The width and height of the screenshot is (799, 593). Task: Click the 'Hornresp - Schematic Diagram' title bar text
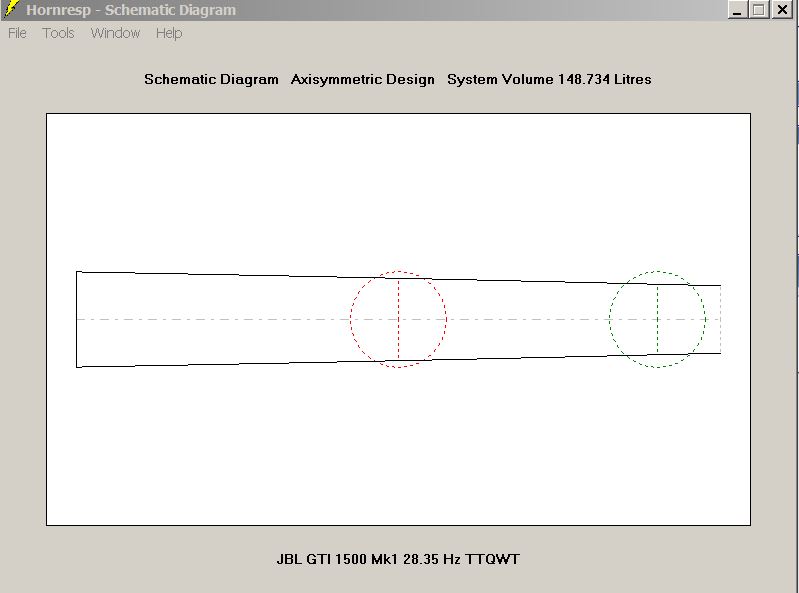coord(131,10)
